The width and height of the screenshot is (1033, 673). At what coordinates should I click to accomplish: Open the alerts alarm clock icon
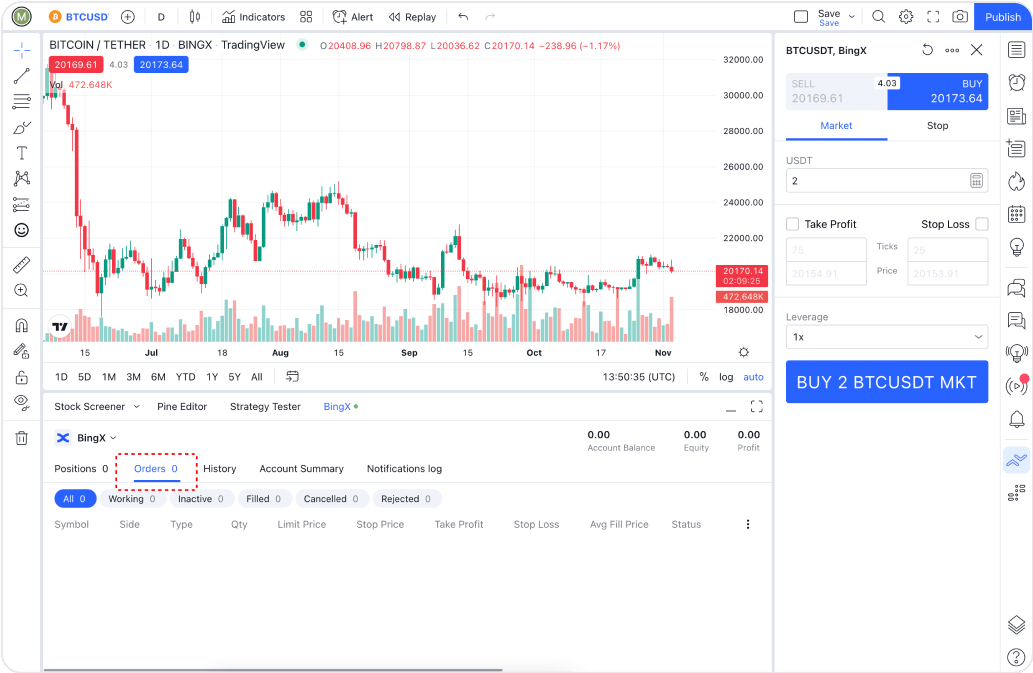click(1016, 83)
